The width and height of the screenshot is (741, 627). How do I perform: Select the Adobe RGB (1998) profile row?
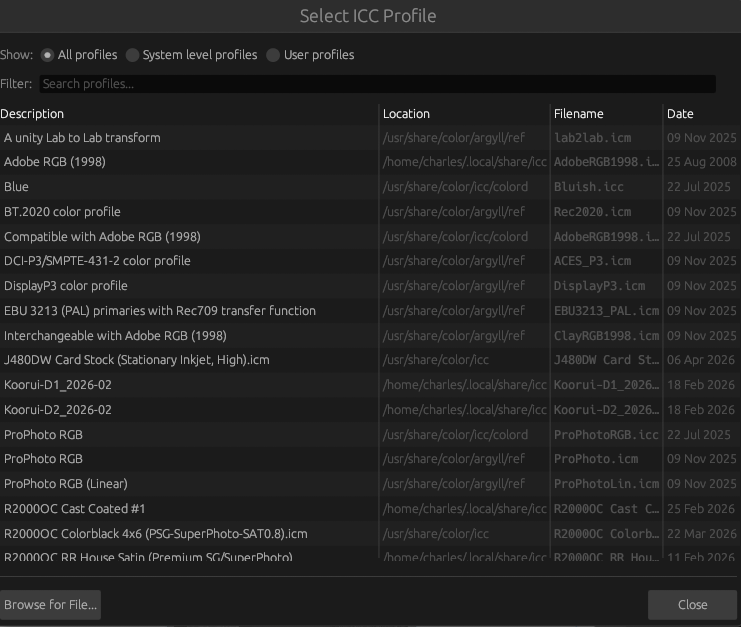point(55,162)
